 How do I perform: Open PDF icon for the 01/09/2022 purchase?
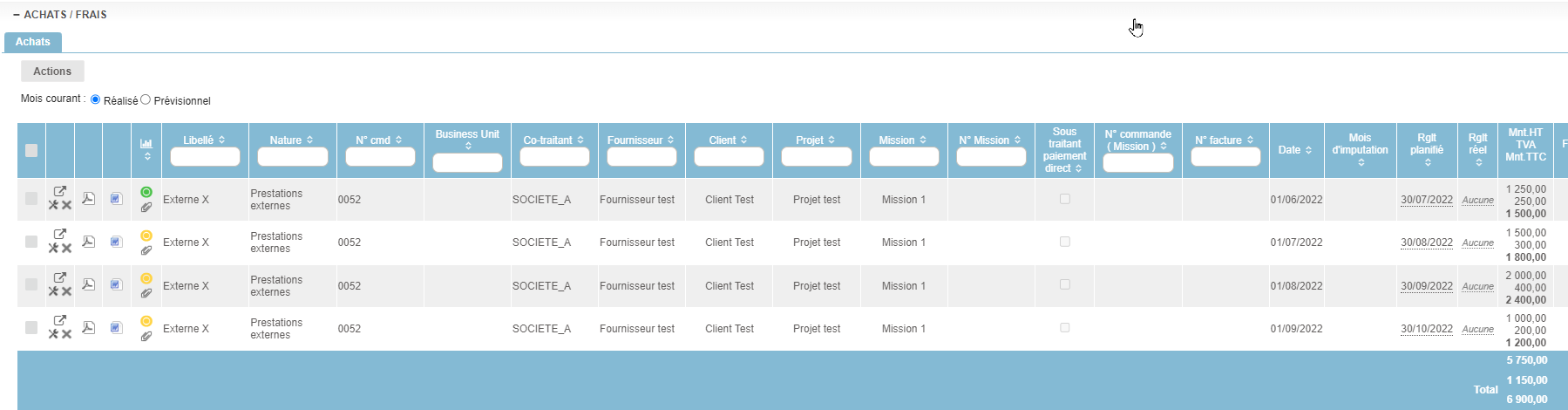pos(88,328)
